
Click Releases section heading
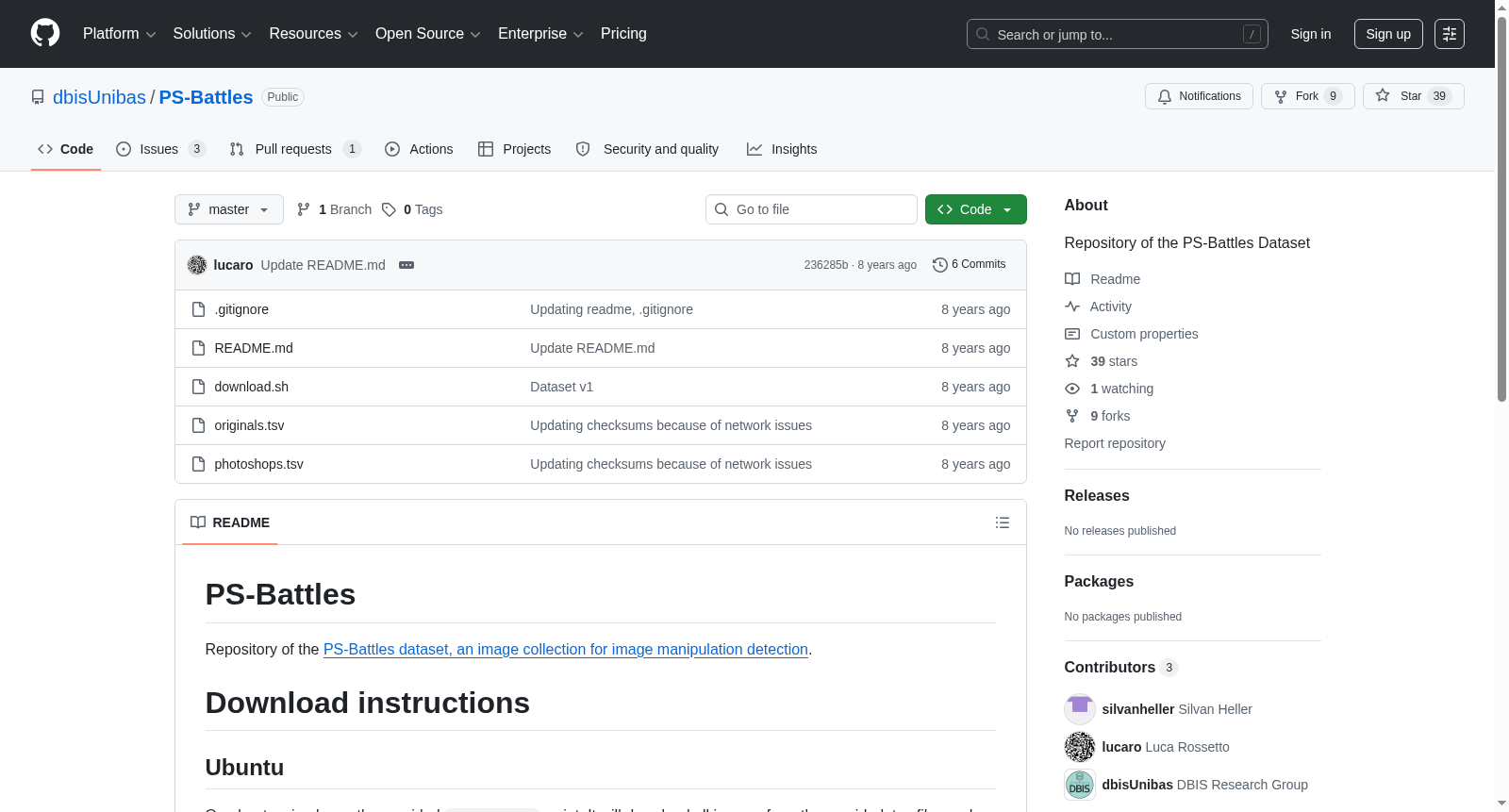click(1097, 496)
